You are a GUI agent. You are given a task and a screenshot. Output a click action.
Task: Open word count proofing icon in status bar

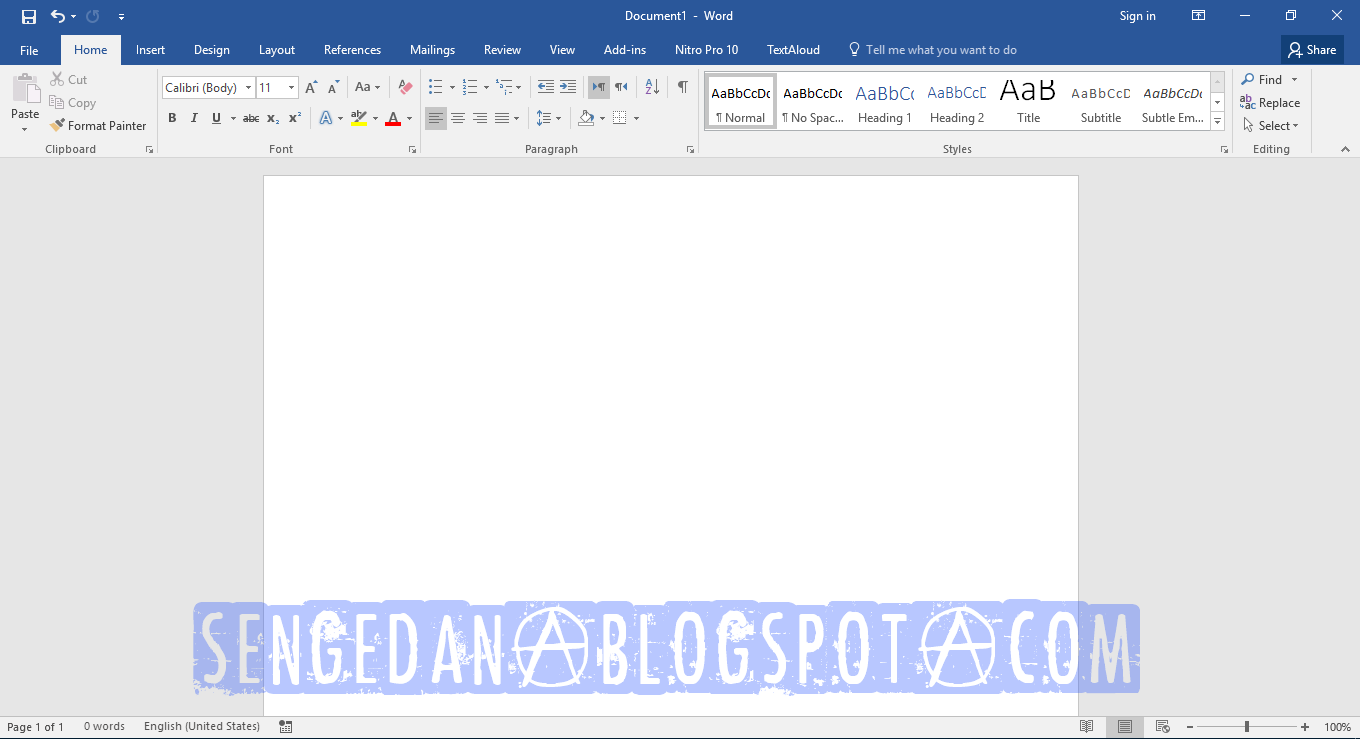pyautogui.click(x=286, y=727)
